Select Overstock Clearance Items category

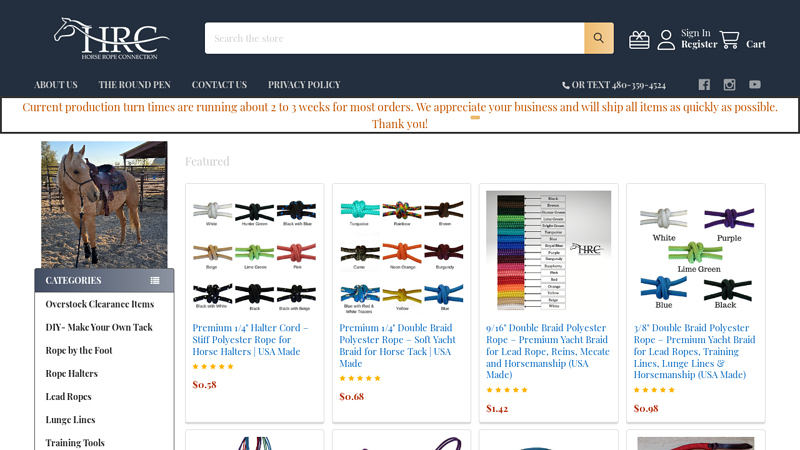[99, 304]
